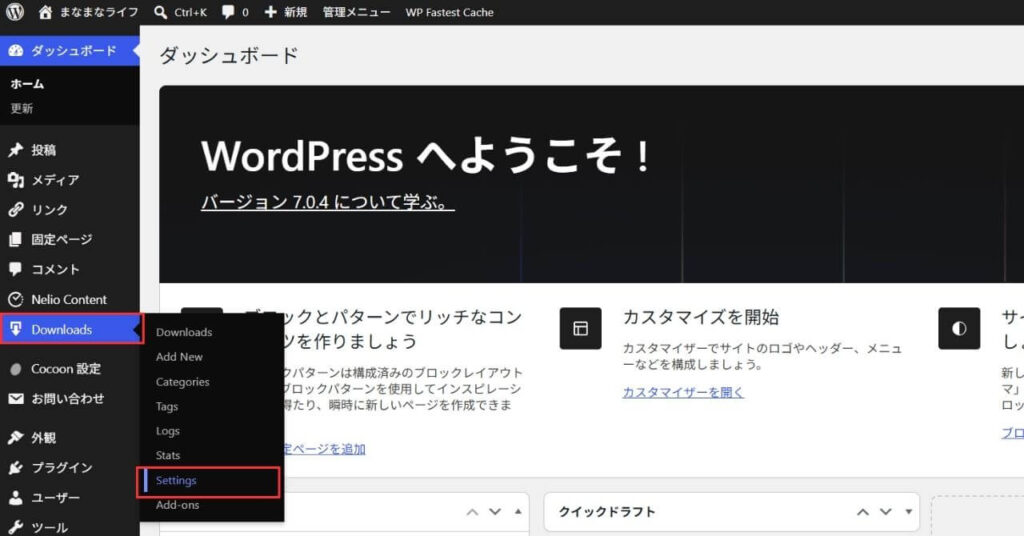Click the wrench icon beside ツール

(16, 527)
